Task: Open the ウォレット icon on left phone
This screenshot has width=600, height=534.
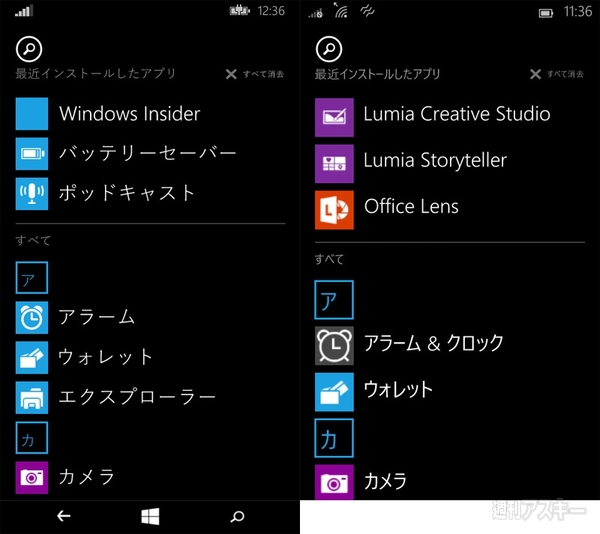Action: pos(32,358)
